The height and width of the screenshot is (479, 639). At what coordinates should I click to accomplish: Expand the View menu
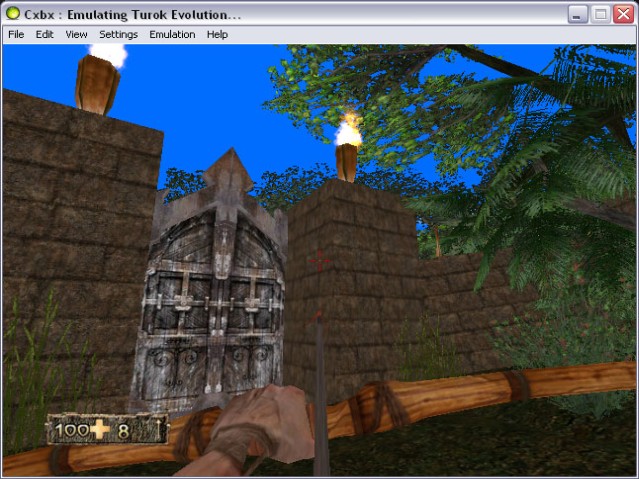pyautogui.click(x=76, y=34)
